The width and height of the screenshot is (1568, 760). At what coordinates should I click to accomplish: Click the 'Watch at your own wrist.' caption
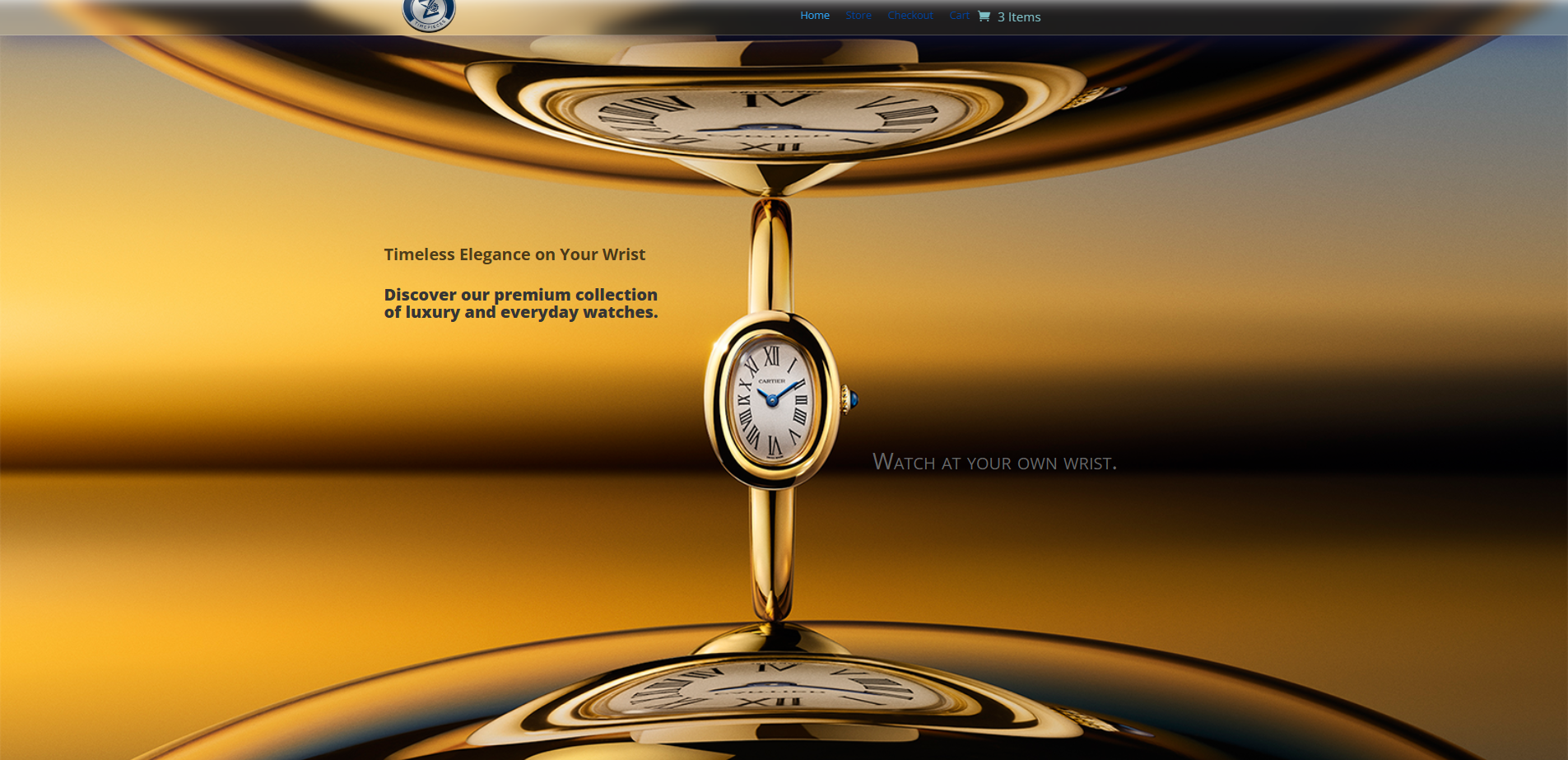point(994,462)
